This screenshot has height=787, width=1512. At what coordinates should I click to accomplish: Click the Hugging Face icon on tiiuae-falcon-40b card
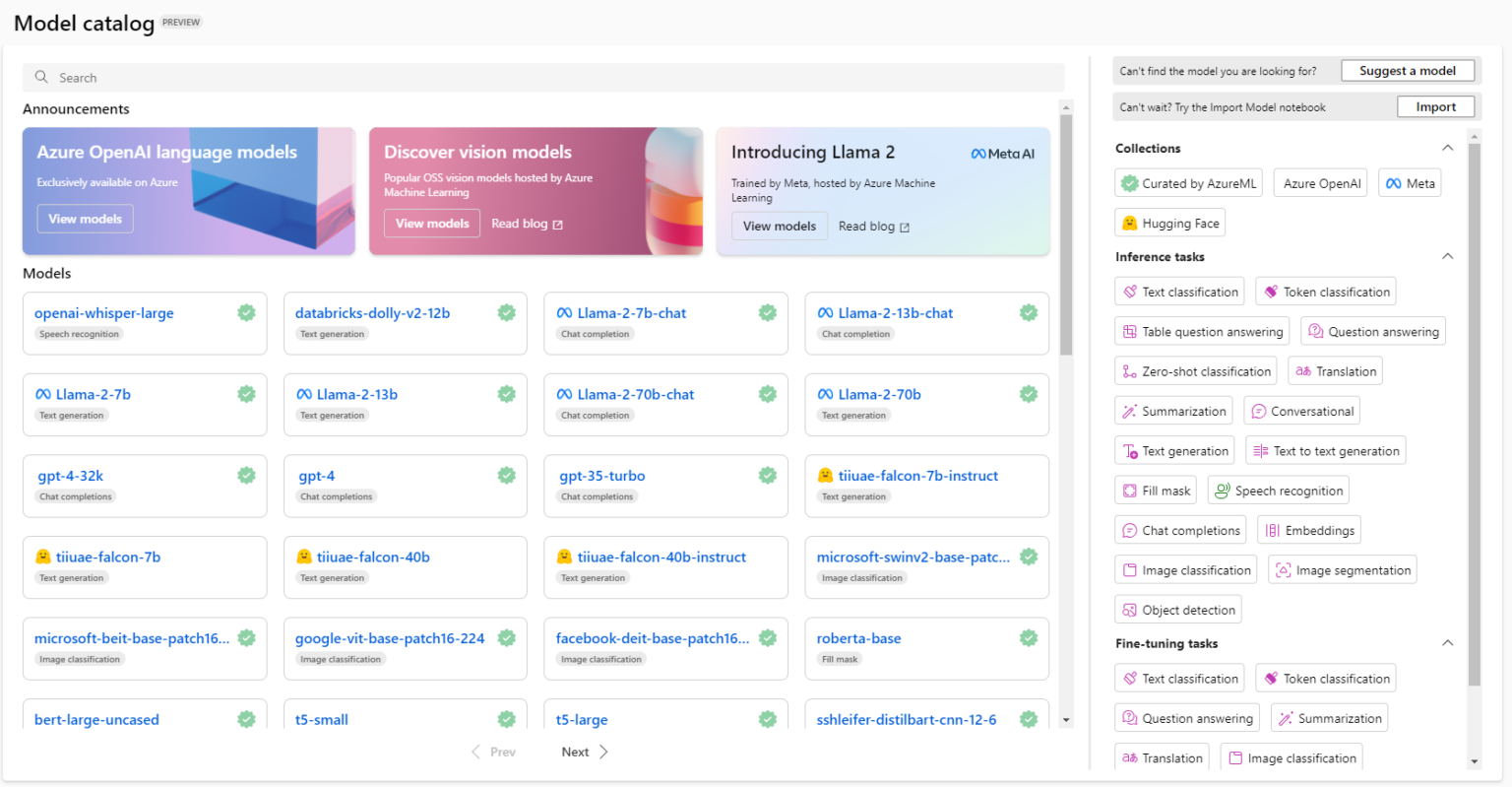[303, 557]
